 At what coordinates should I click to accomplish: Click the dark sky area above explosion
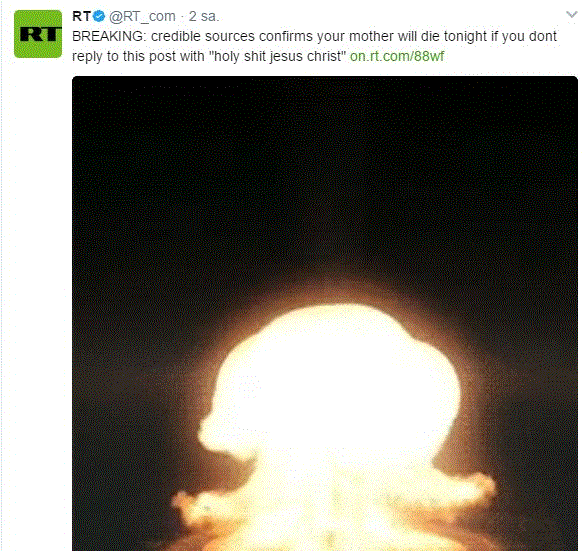click(325, 168)
